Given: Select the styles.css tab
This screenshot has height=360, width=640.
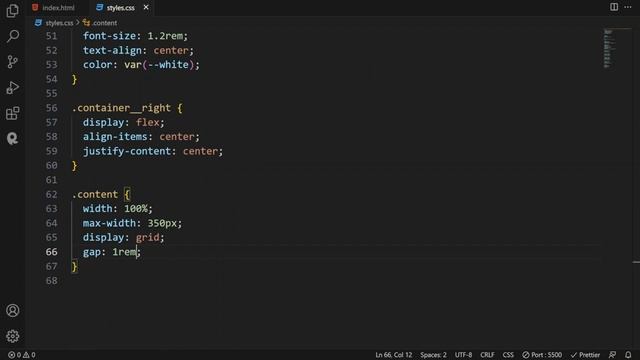Looking at the screenshot, I should 116,8.
